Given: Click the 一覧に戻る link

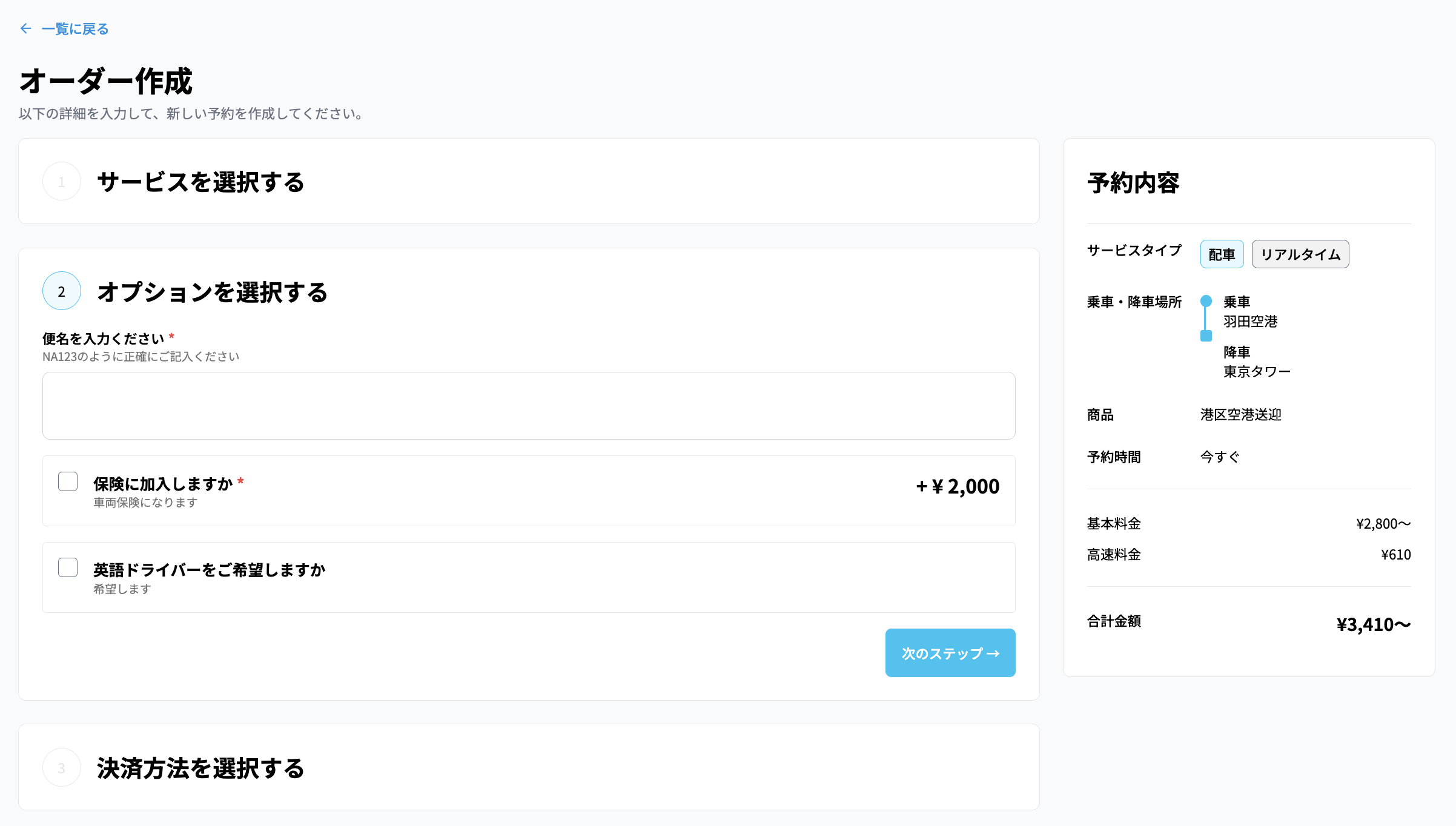Looking at the screenshot, I should point(74,29).
